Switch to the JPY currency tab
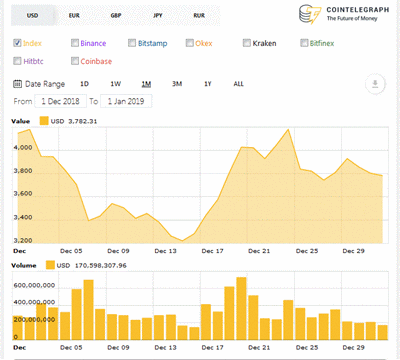400x360 pixels. coord(158,15)
